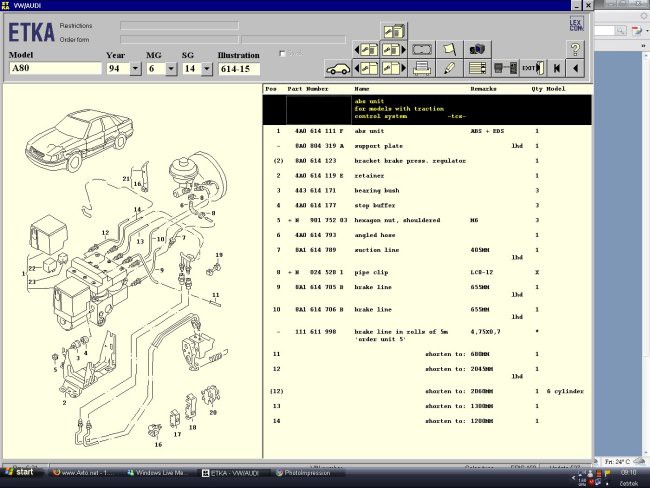The height and width of the screenshot is (488, 650).
Task: Select shorten to: 1300MM row
Action: point(427,406)
